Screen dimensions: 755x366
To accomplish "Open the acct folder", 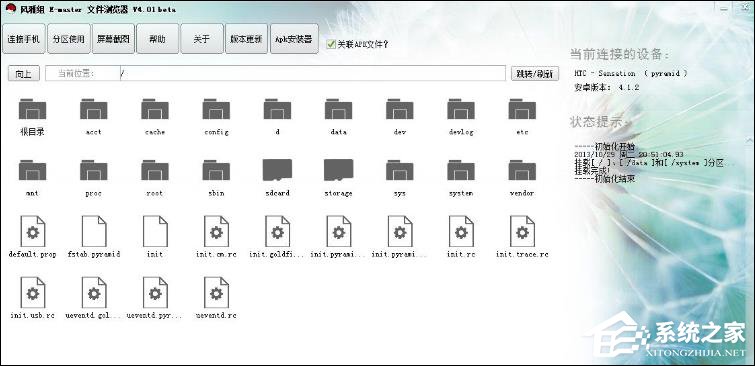I will (93, 109).
